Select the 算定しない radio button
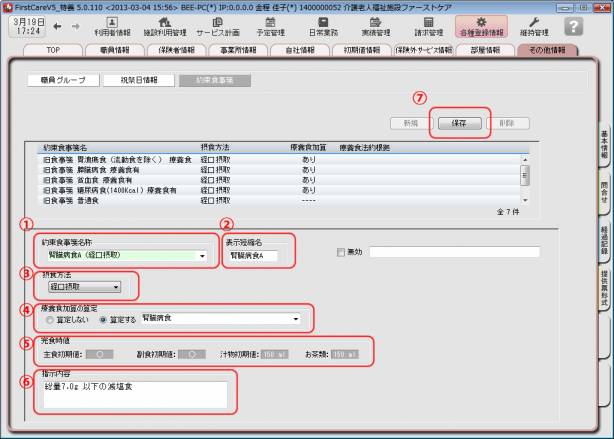Screen dimensions: 614x439 point(47,320)
